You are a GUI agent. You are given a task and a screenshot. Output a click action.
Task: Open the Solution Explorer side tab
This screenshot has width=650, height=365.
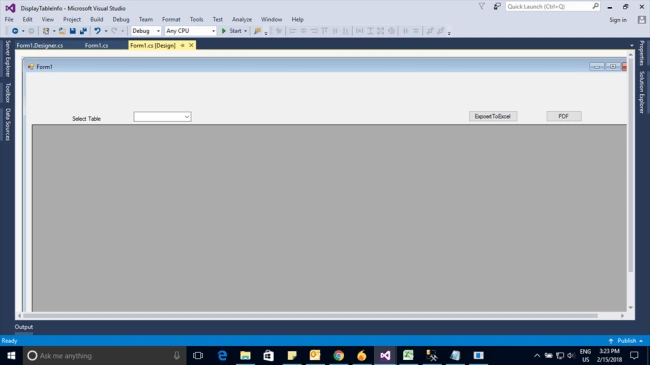(x=642, y=92)
